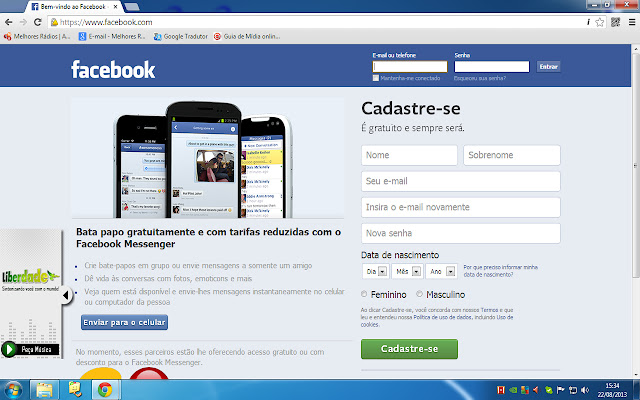Click the green checkmark tray icon
Screen dimensions: 640x400
(549, 390)
